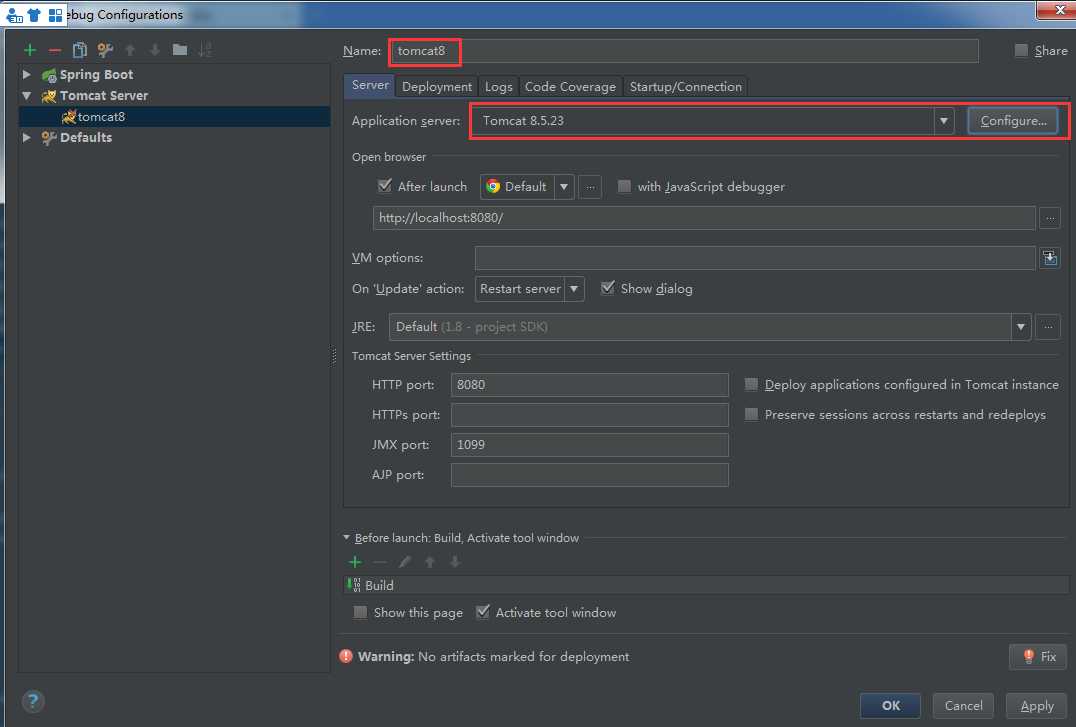Image resolution: width=1076 pixels, height=727 pixels.
Task: Click the Name field containing tomcat8
Action: click(683, 51)
